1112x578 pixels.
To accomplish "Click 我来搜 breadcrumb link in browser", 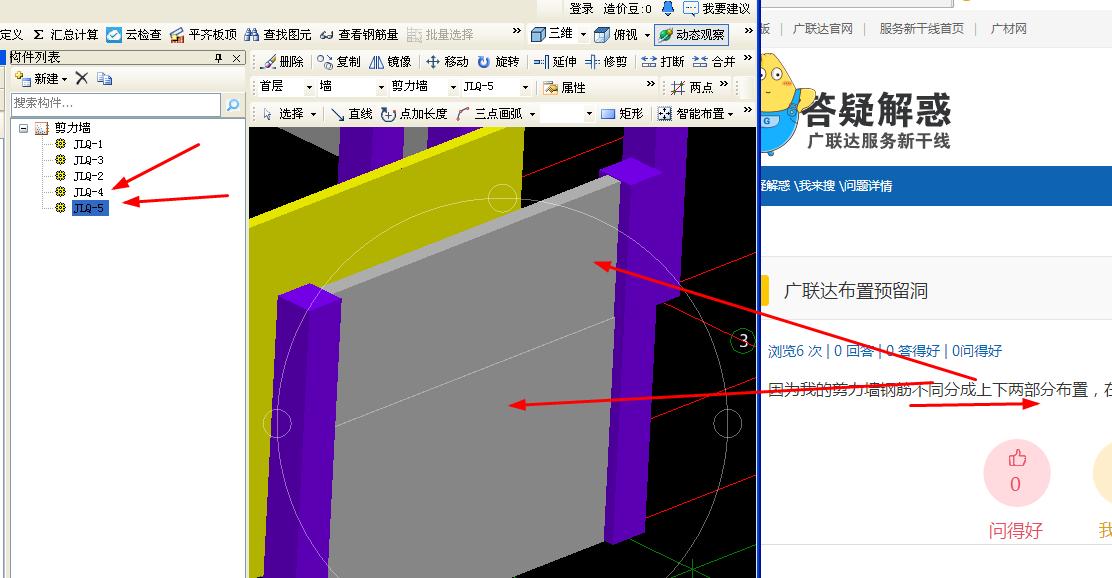I will 816,186.
